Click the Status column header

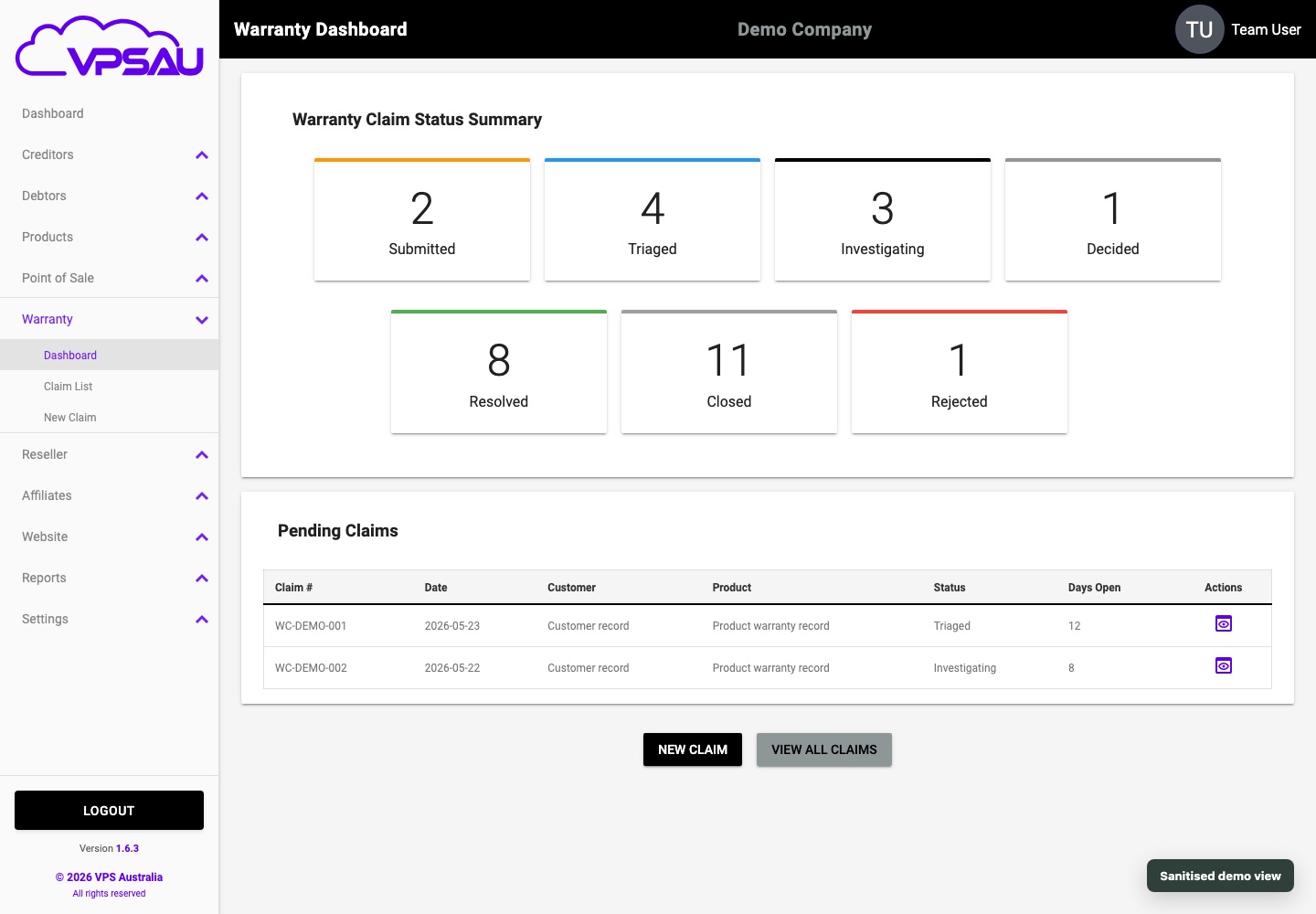[x=950, y=588]
